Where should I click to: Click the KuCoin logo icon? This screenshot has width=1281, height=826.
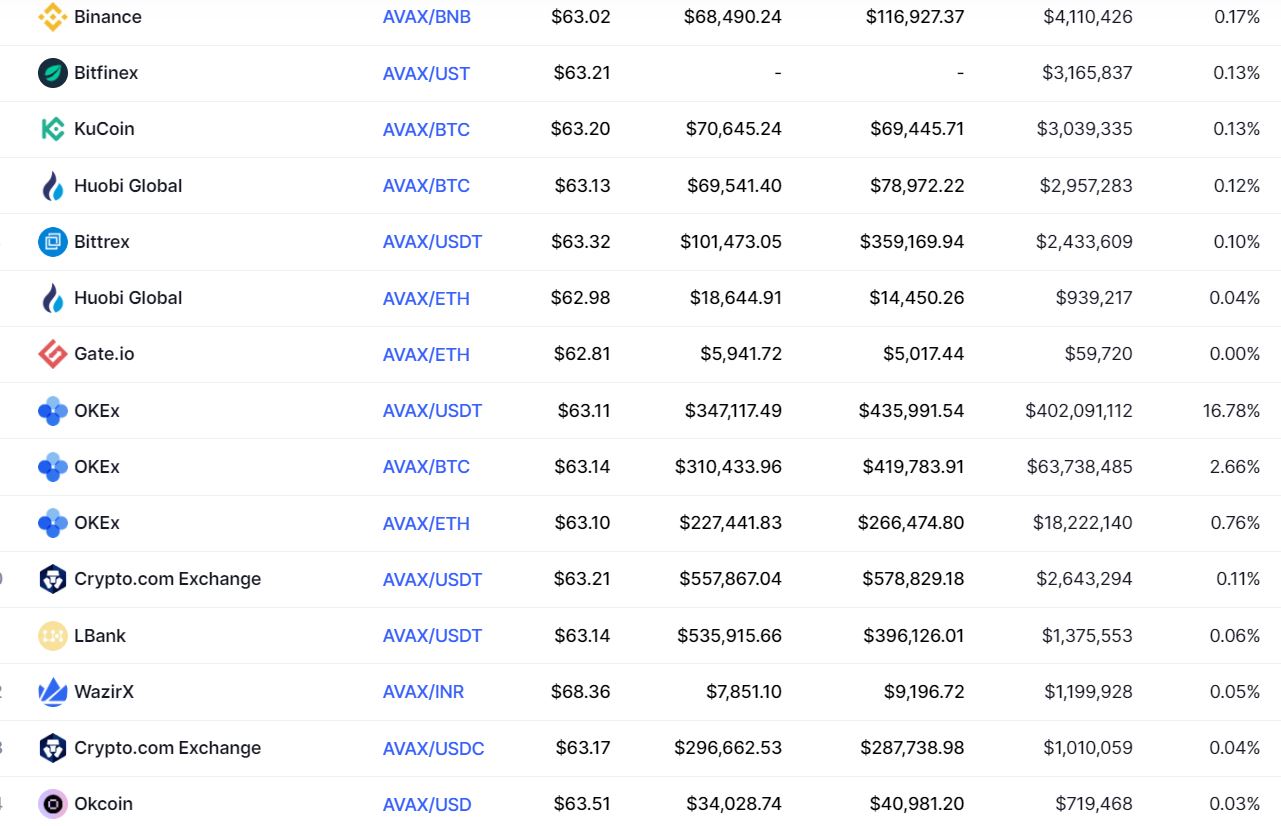52,129
